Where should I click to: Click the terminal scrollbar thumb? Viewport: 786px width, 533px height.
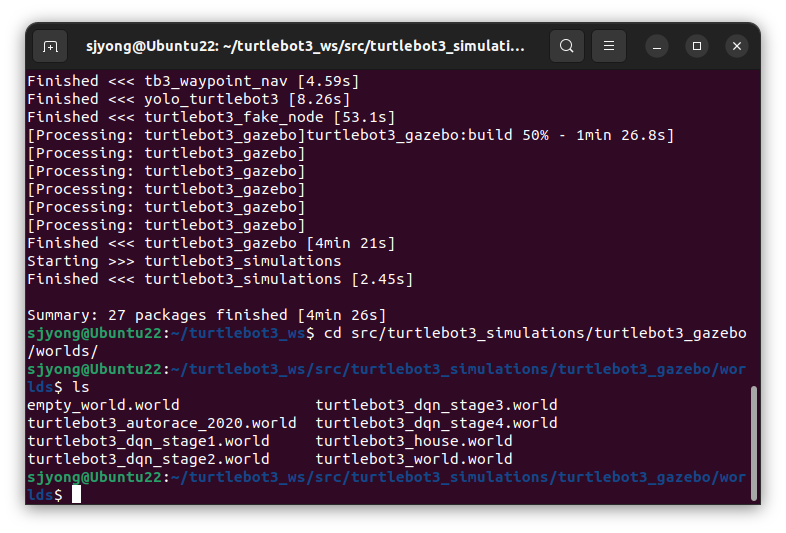point(753,443)
